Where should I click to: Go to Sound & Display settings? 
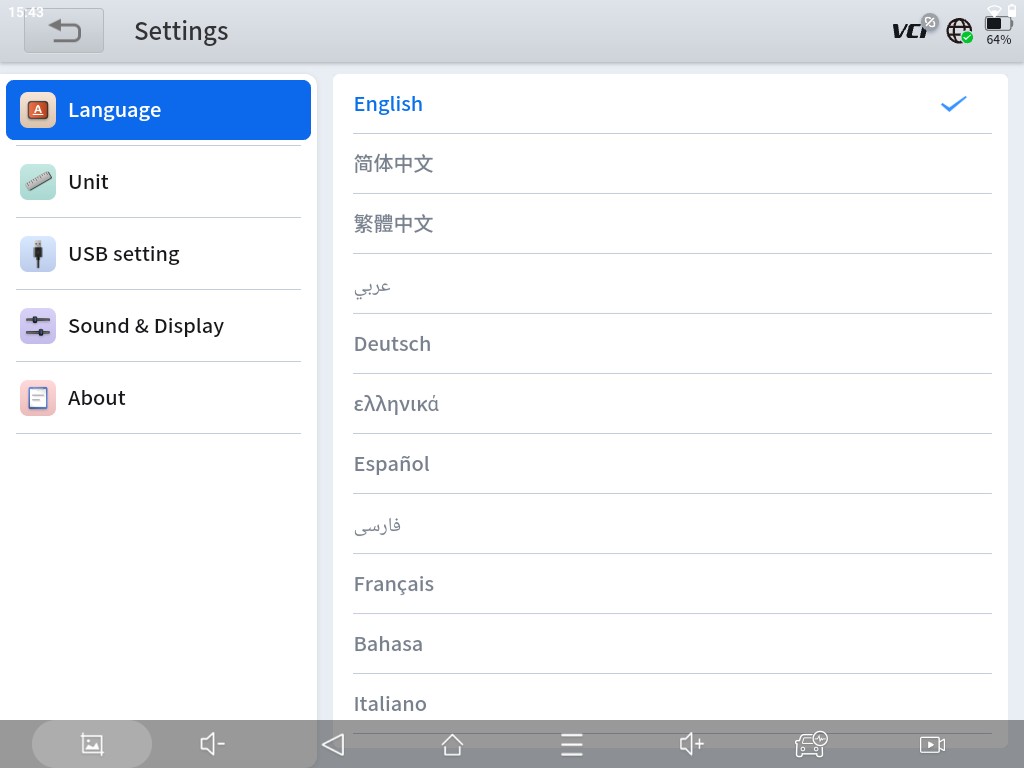pos(158,326)
